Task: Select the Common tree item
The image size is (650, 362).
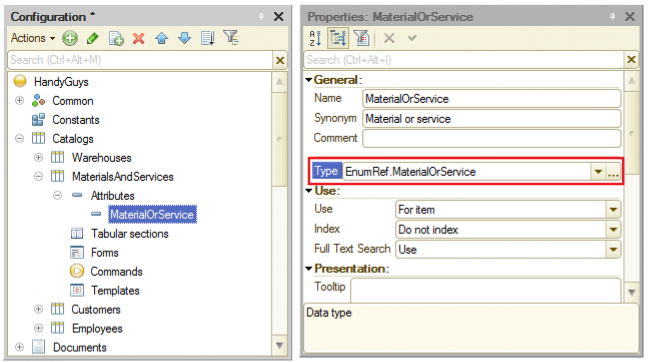Action: click(x=73, y=101)
